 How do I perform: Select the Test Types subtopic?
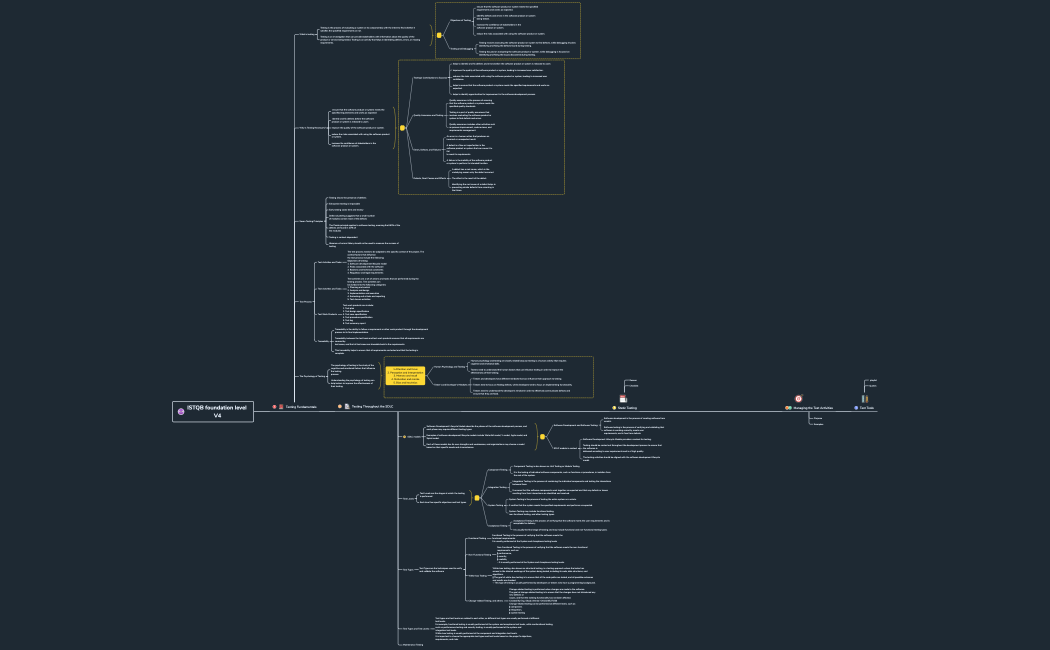click(x=409, y=568)
